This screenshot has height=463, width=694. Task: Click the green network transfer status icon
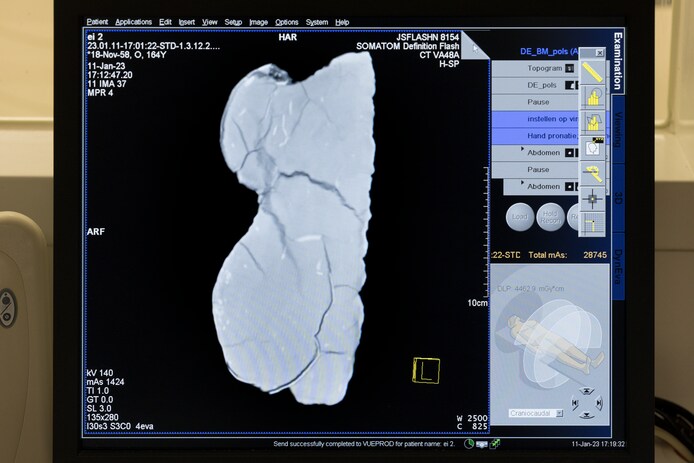[495, 444]
